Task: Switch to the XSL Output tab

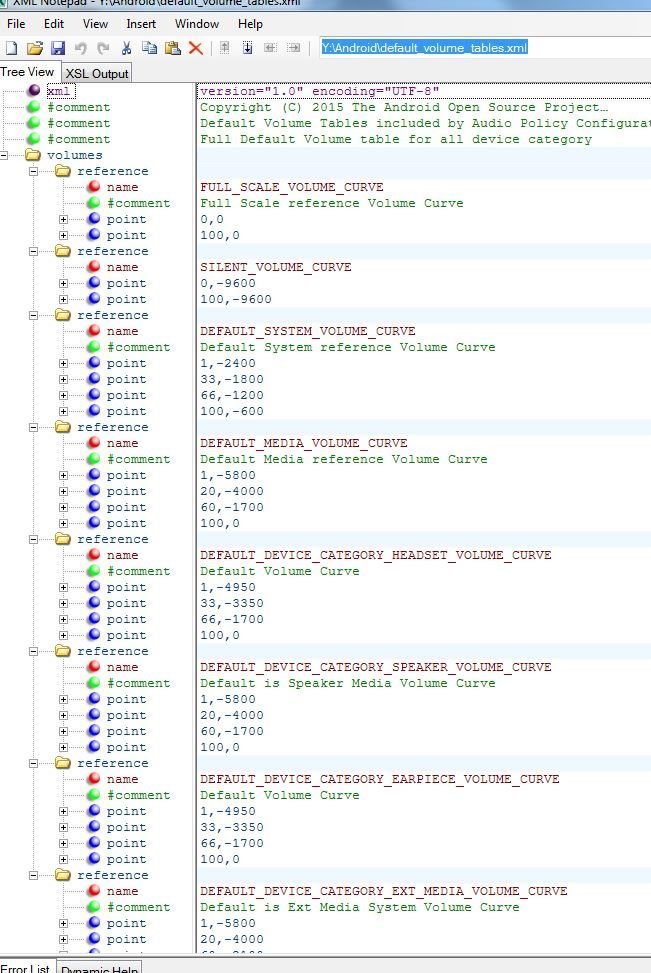Action: point(97,73)
